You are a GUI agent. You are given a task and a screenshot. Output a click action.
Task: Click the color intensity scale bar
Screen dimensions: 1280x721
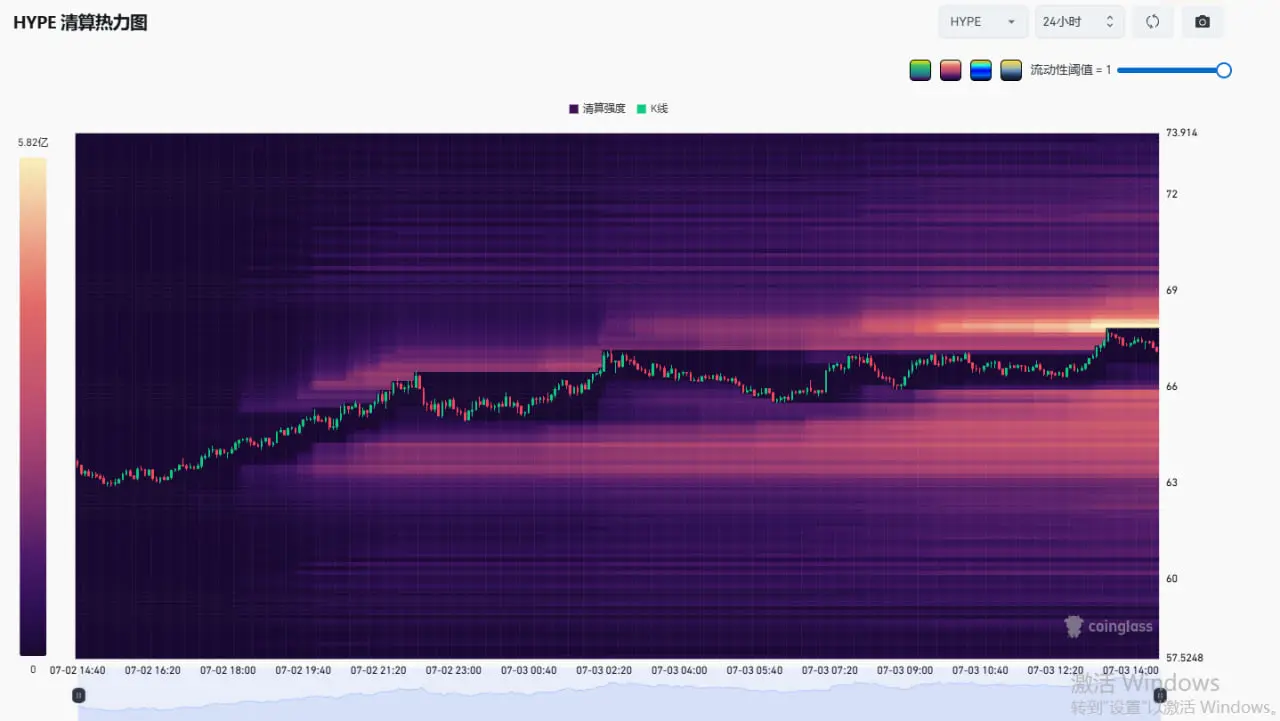[32, 407]
